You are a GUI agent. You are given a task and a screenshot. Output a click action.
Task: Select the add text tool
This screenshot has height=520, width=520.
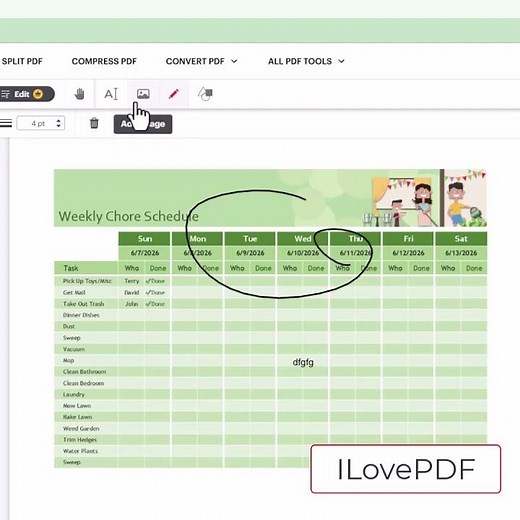111,94
